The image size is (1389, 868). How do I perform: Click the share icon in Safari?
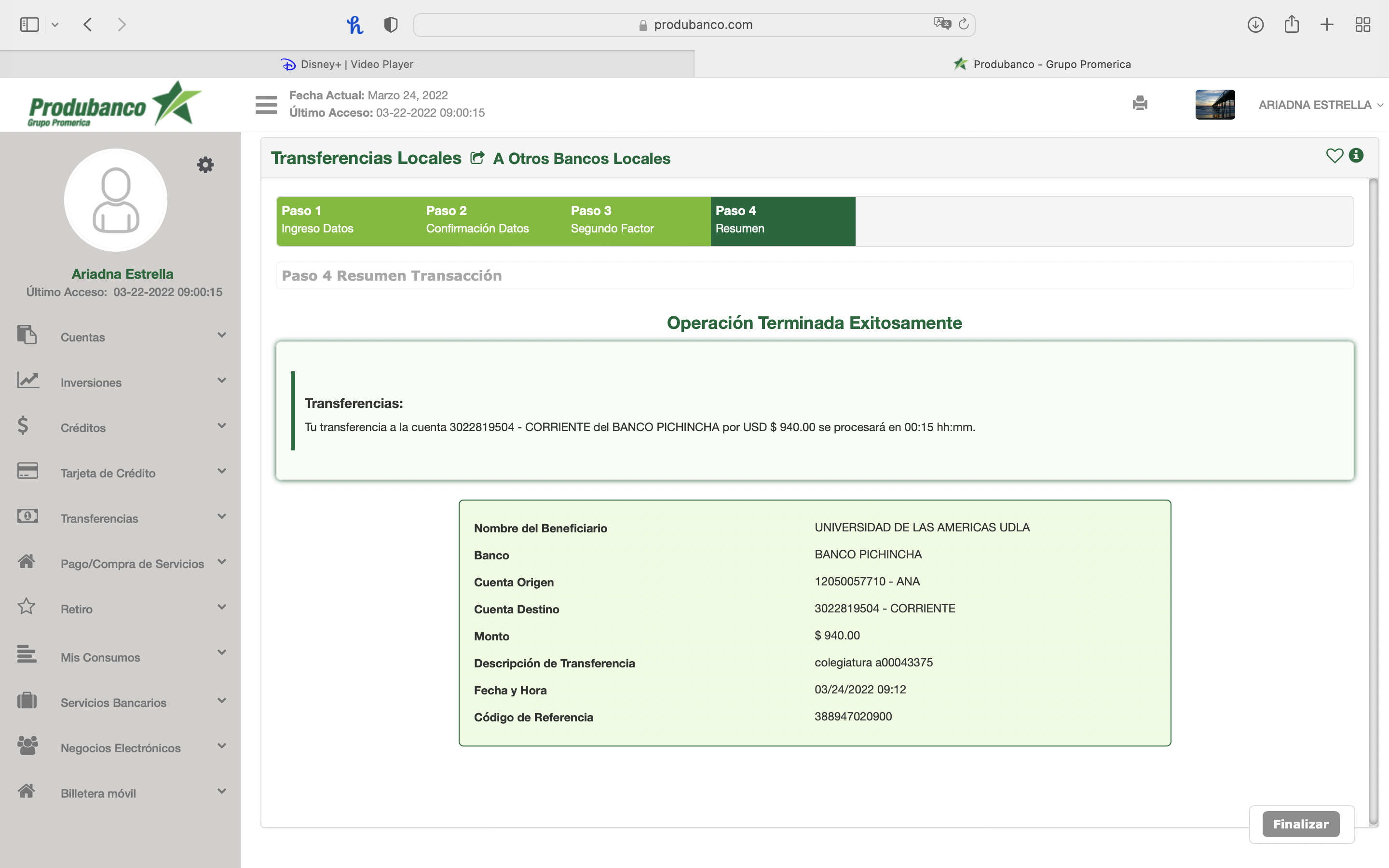point(1292,25)
